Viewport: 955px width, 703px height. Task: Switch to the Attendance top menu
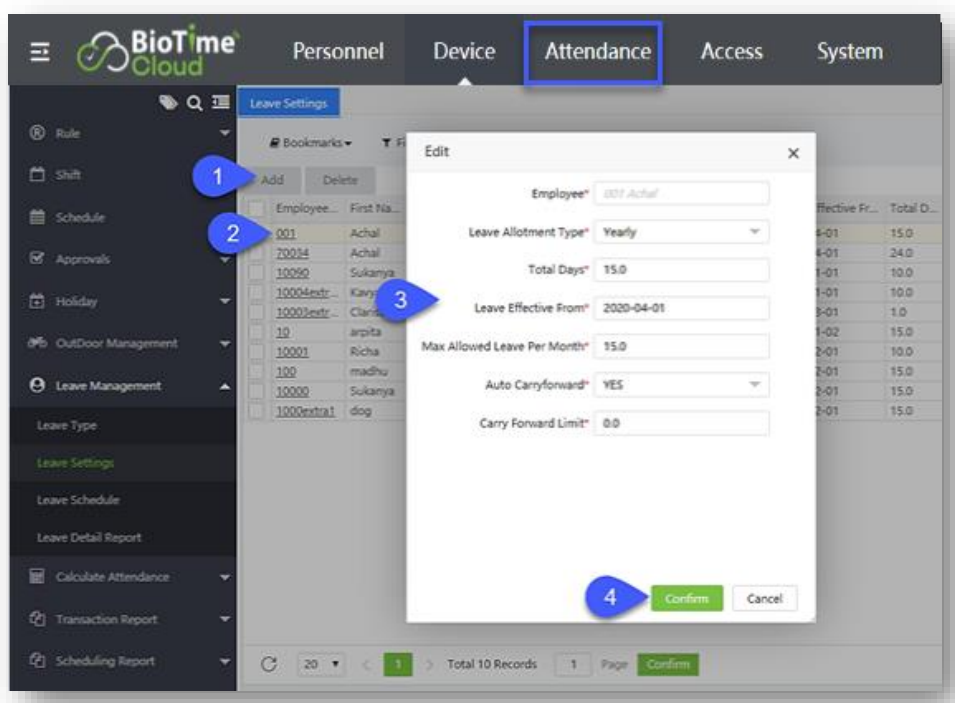pyautogui.click(x=597, y=51)
